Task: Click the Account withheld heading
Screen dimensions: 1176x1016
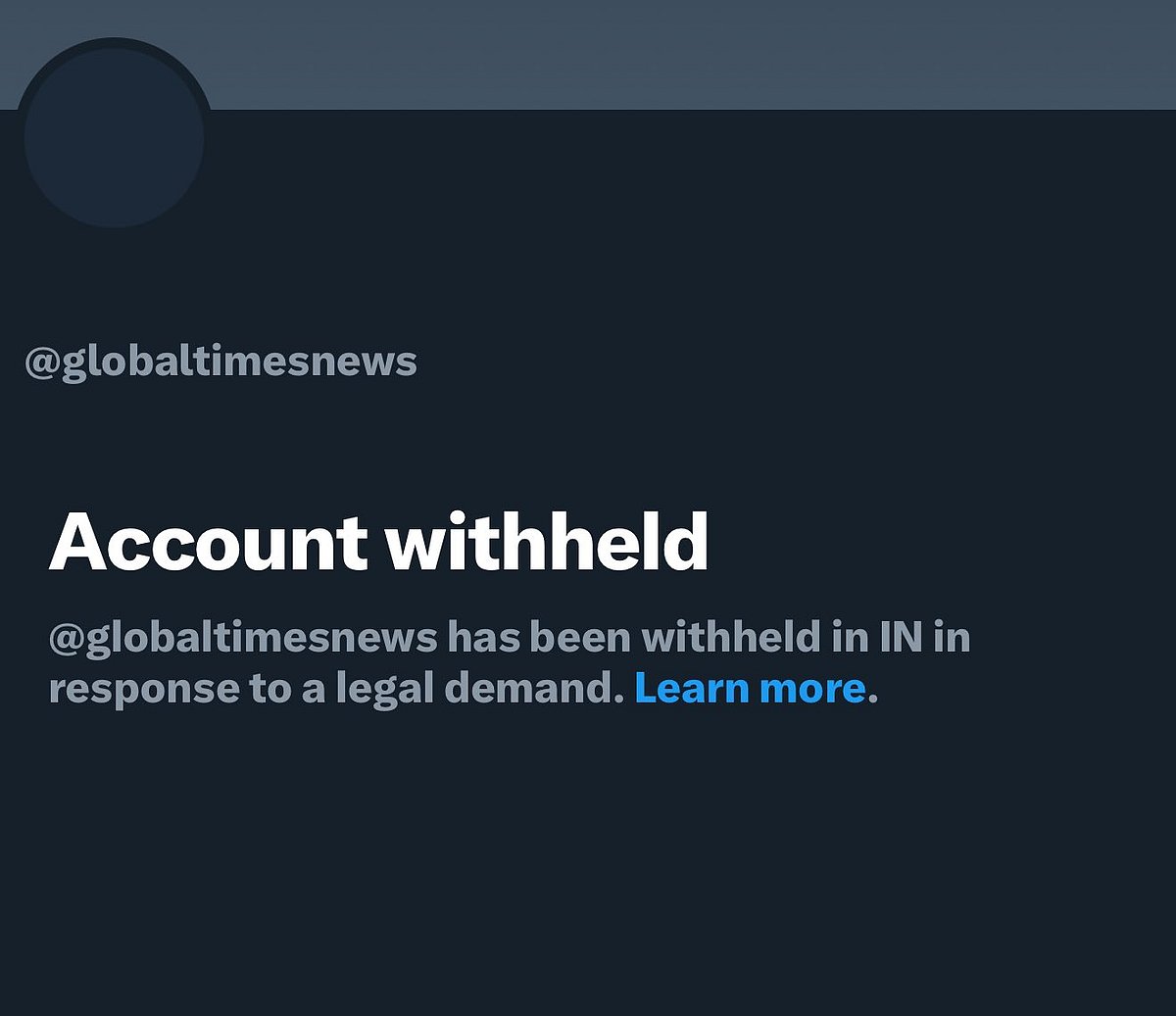Action: [383, 539]
